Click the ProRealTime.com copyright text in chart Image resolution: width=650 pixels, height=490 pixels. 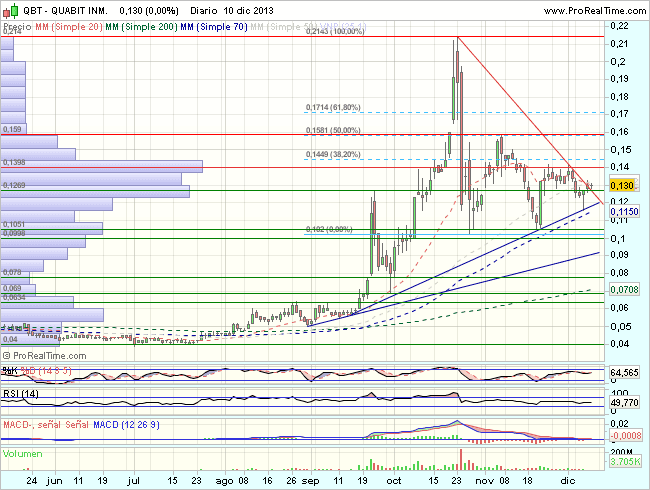(x=45, y=356)
